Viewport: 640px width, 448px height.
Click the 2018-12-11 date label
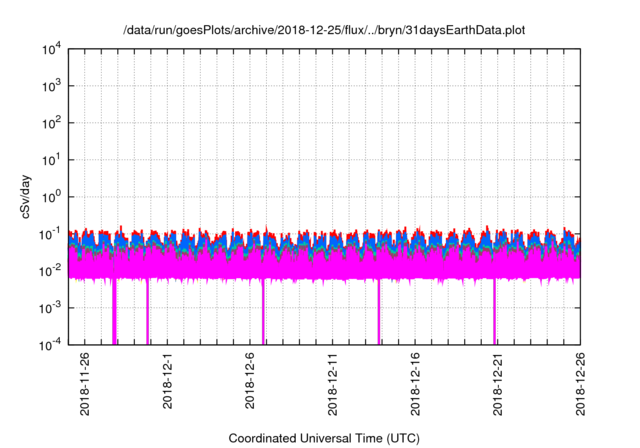point(333,384)
